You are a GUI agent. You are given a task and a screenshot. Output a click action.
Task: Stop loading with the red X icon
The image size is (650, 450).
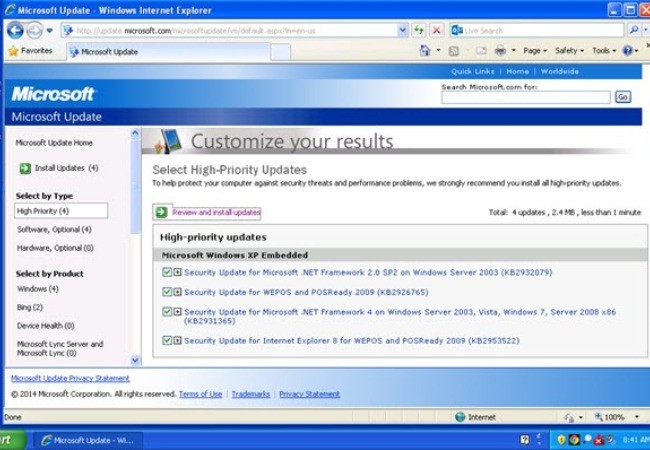pyautogui.click(x=436, y=30)
